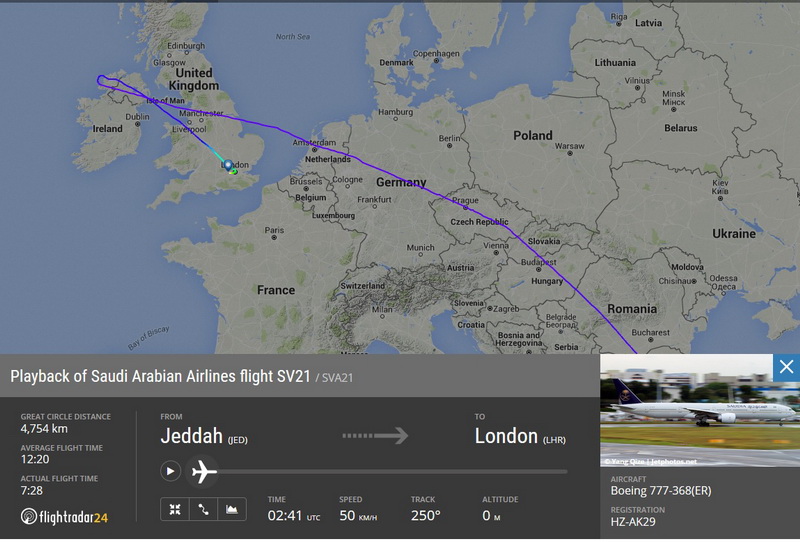Close the playback panel with X

click(786, 367)
